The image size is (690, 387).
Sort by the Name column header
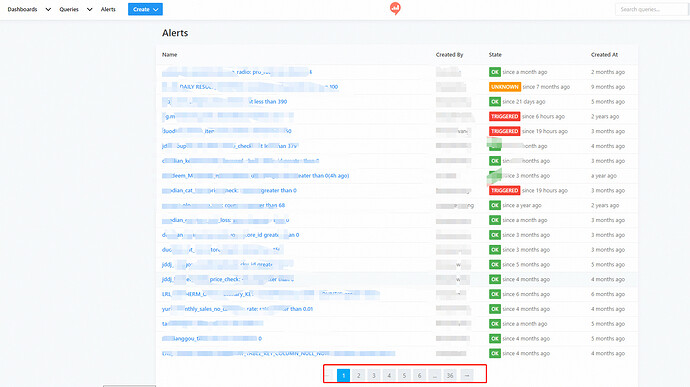click(x=169, y=55)
